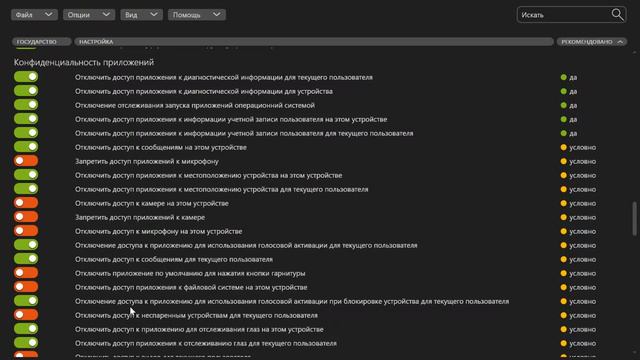Click the yellow status dot next to microphone access setting
The height and width of the screenshot is (360, 640).
[x=564, y=161]
